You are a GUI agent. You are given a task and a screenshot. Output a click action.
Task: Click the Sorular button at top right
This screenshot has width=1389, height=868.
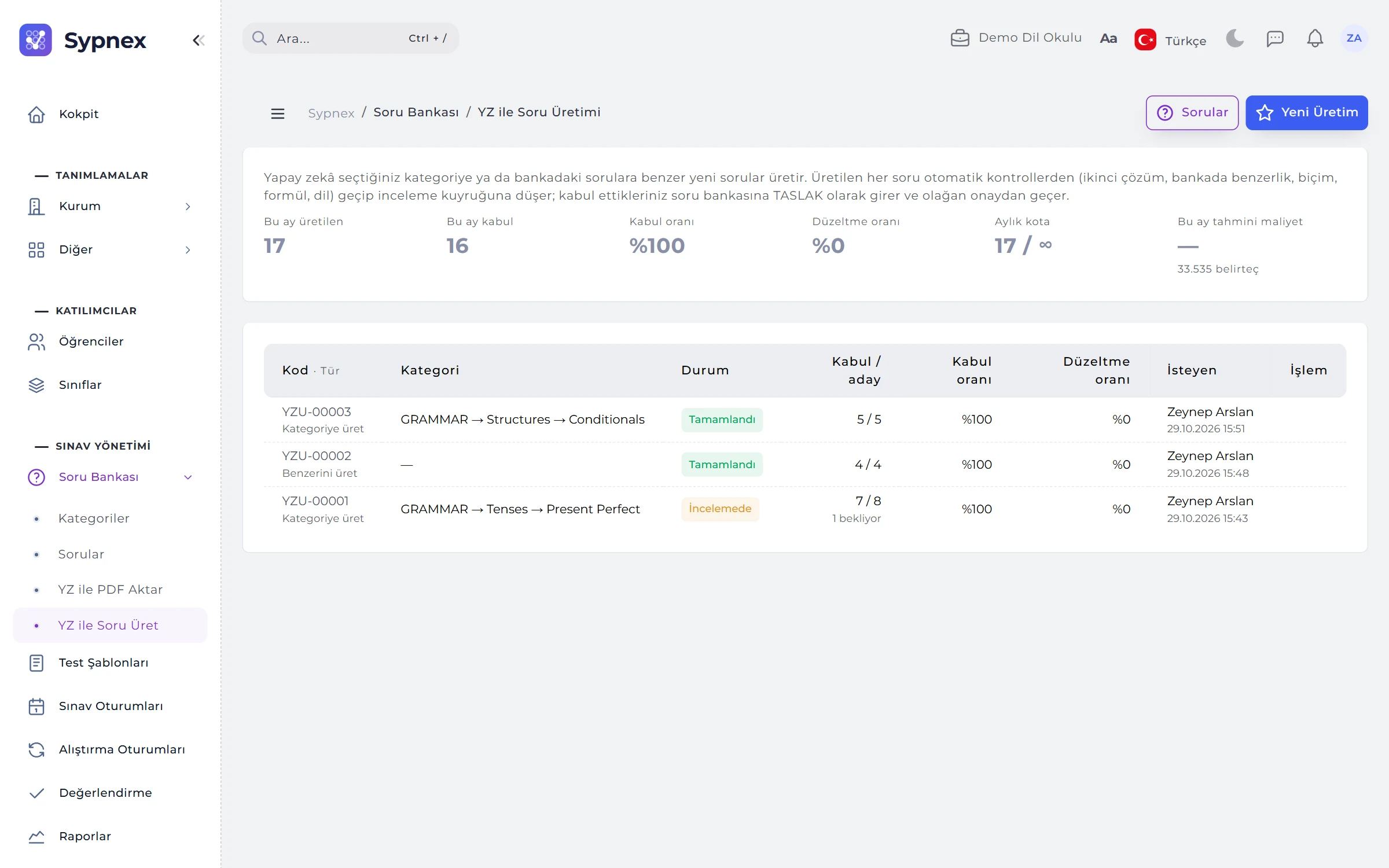pyautogui.click(x=1192, y=113)
